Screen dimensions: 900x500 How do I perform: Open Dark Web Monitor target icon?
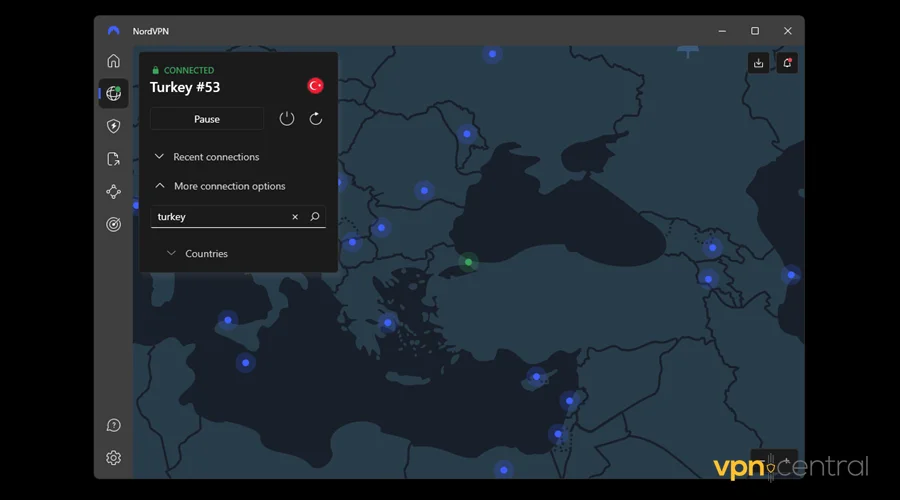point(114,224)
